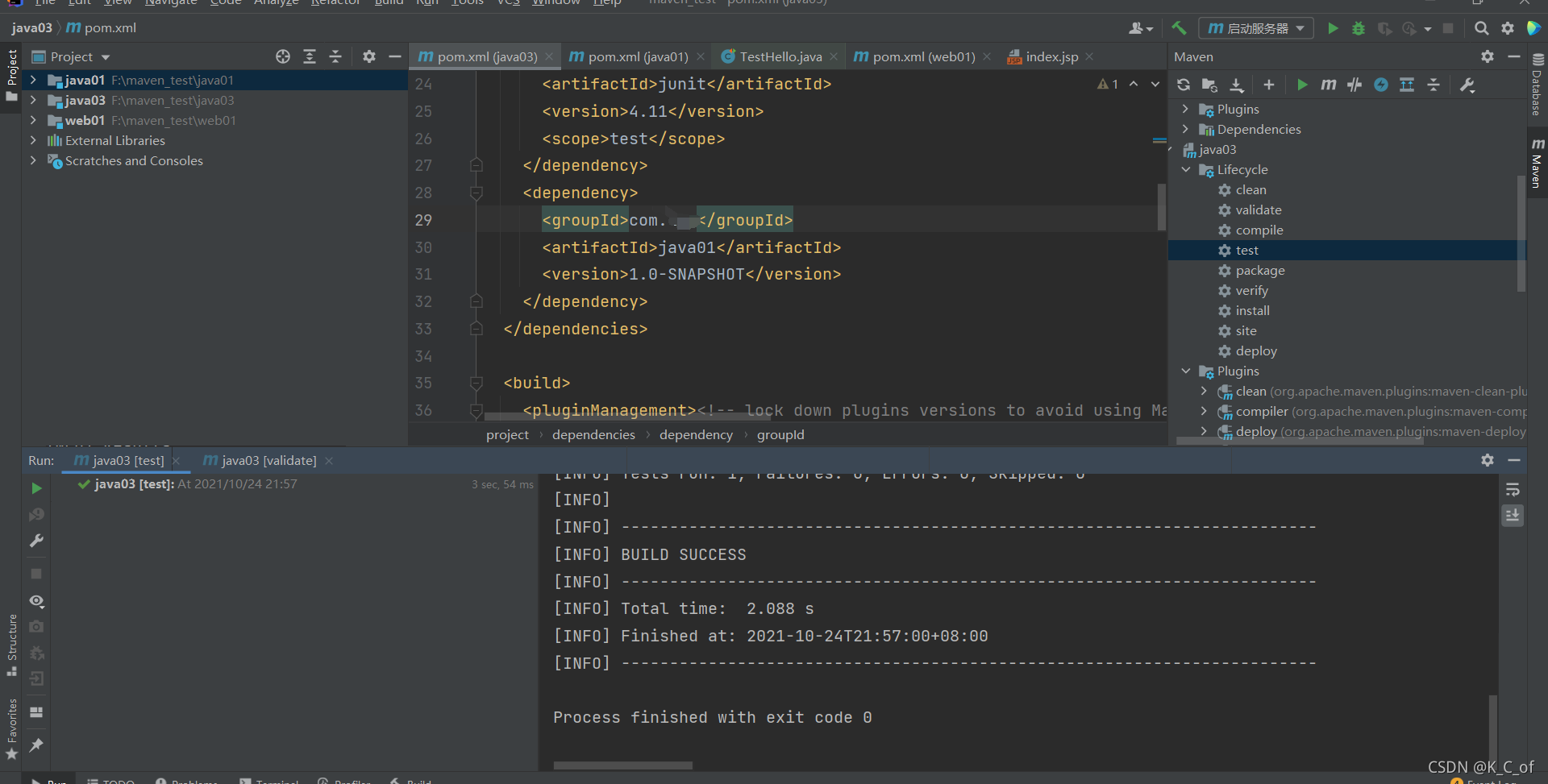Hide the Maven tool window
1548x784 pixels.
click(x=1514, y=56)
